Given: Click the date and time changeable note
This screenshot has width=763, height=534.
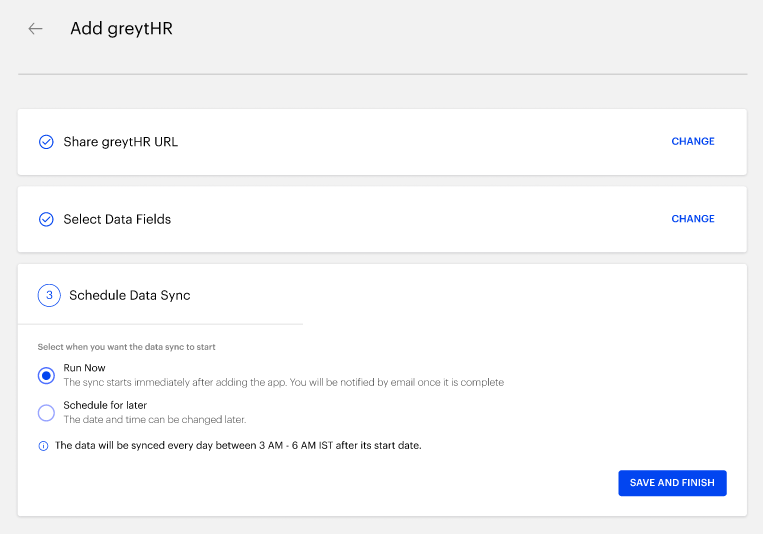Looking at the screenshot, I should point(155,420).
